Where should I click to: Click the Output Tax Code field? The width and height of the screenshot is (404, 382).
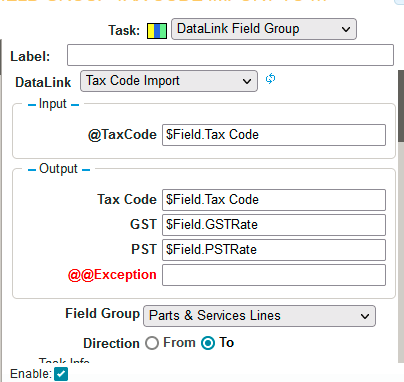click(x=274, y=200)
